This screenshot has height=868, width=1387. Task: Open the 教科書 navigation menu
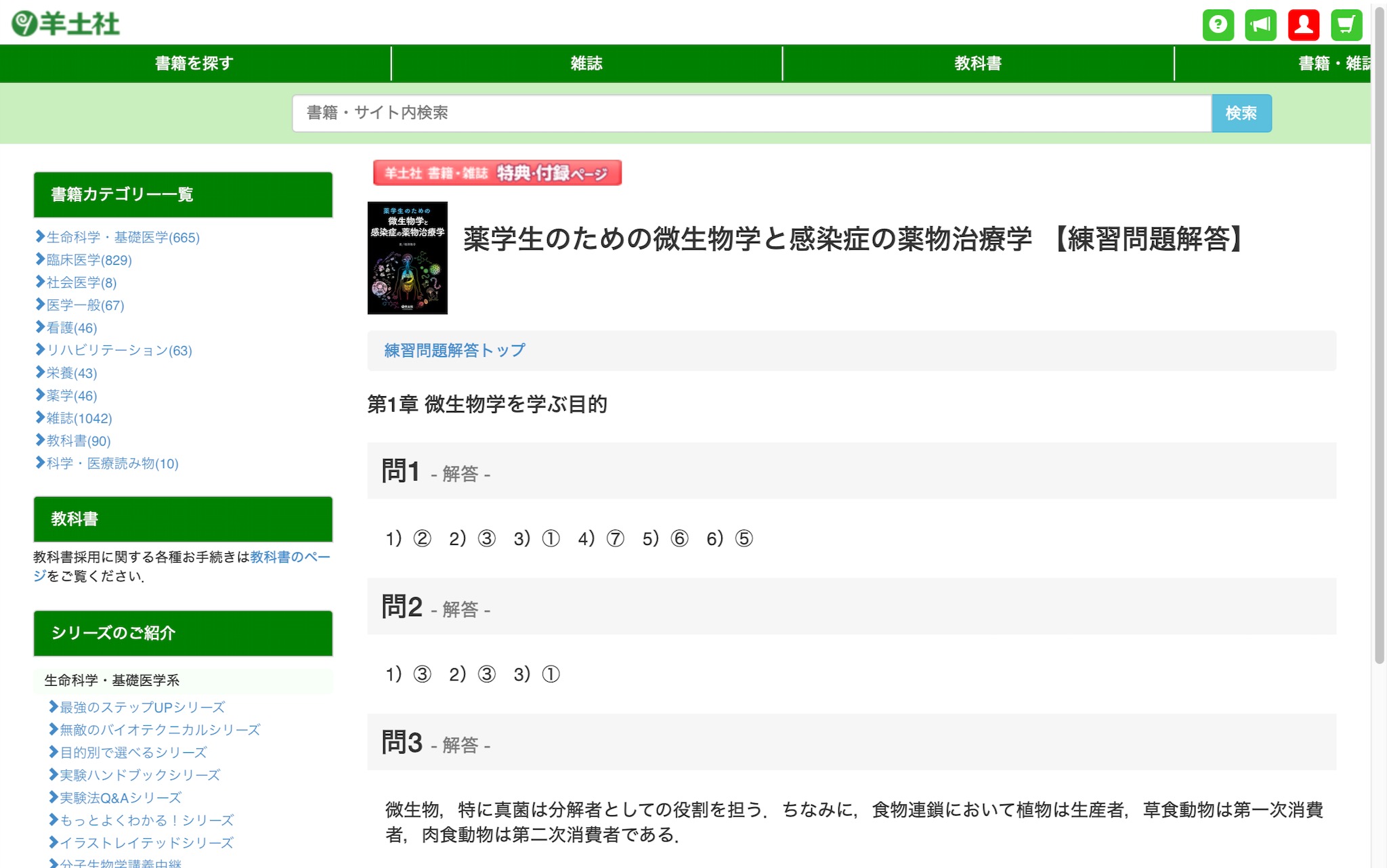977,64
